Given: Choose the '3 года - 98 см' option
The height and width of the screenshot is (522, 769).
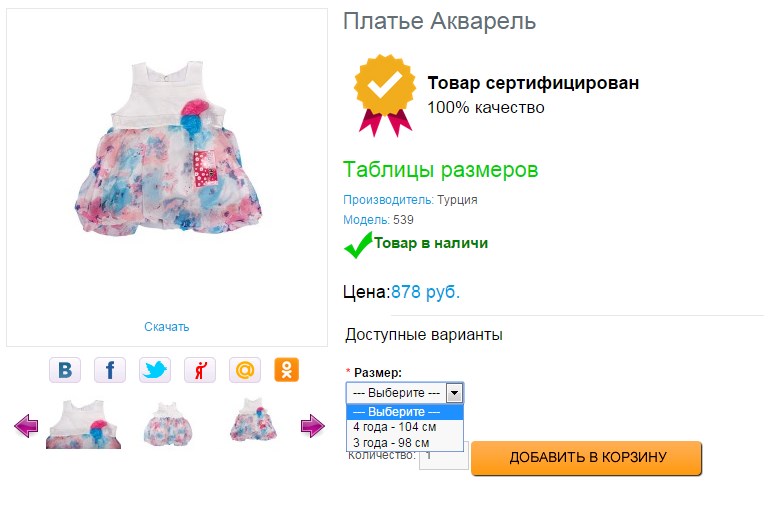Looking at the screenshot, I should [391, 442].
